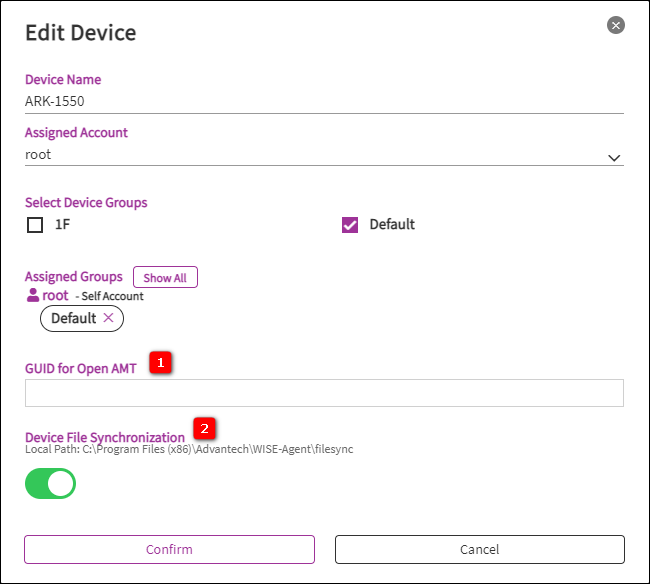Confirm the device edits
The height and width of the screenshot is (584, 650).
pyautogui.click(x=169, y=549)
